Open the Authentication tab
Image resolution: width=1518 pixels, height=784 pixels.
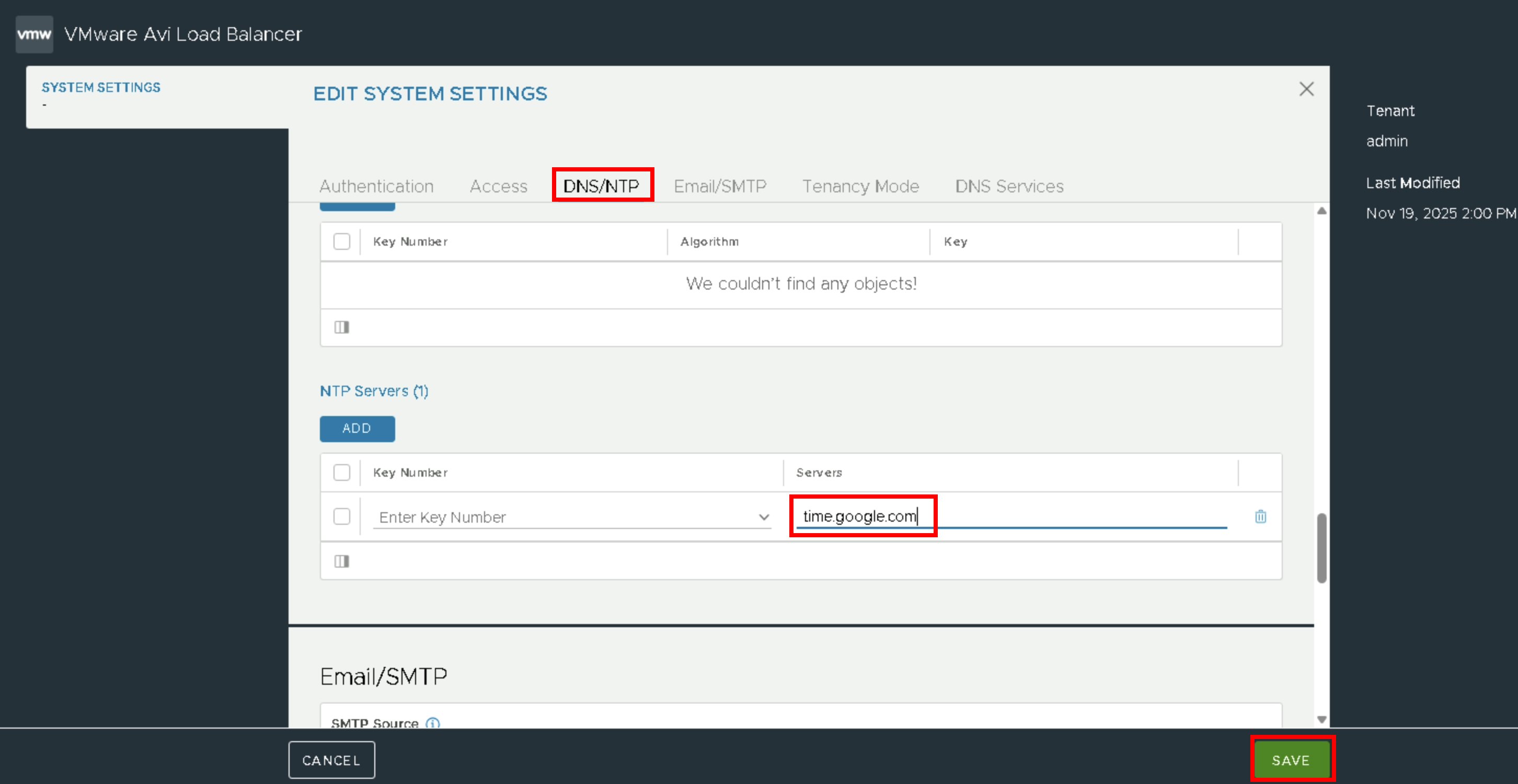[376, 186]
